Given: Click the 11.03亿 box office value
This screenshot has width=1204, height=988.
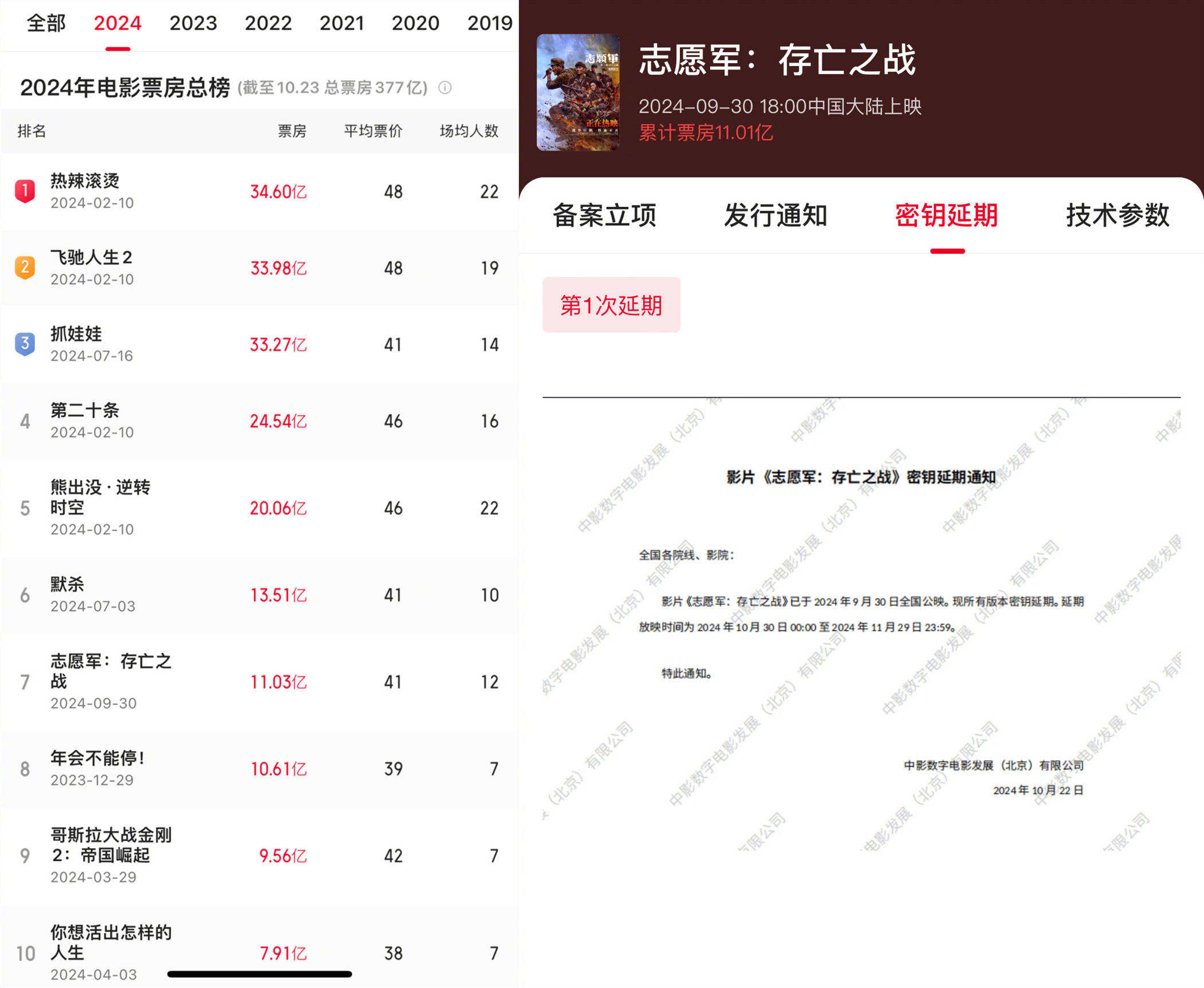Looking at the screenshot, I should coord(278,682).
